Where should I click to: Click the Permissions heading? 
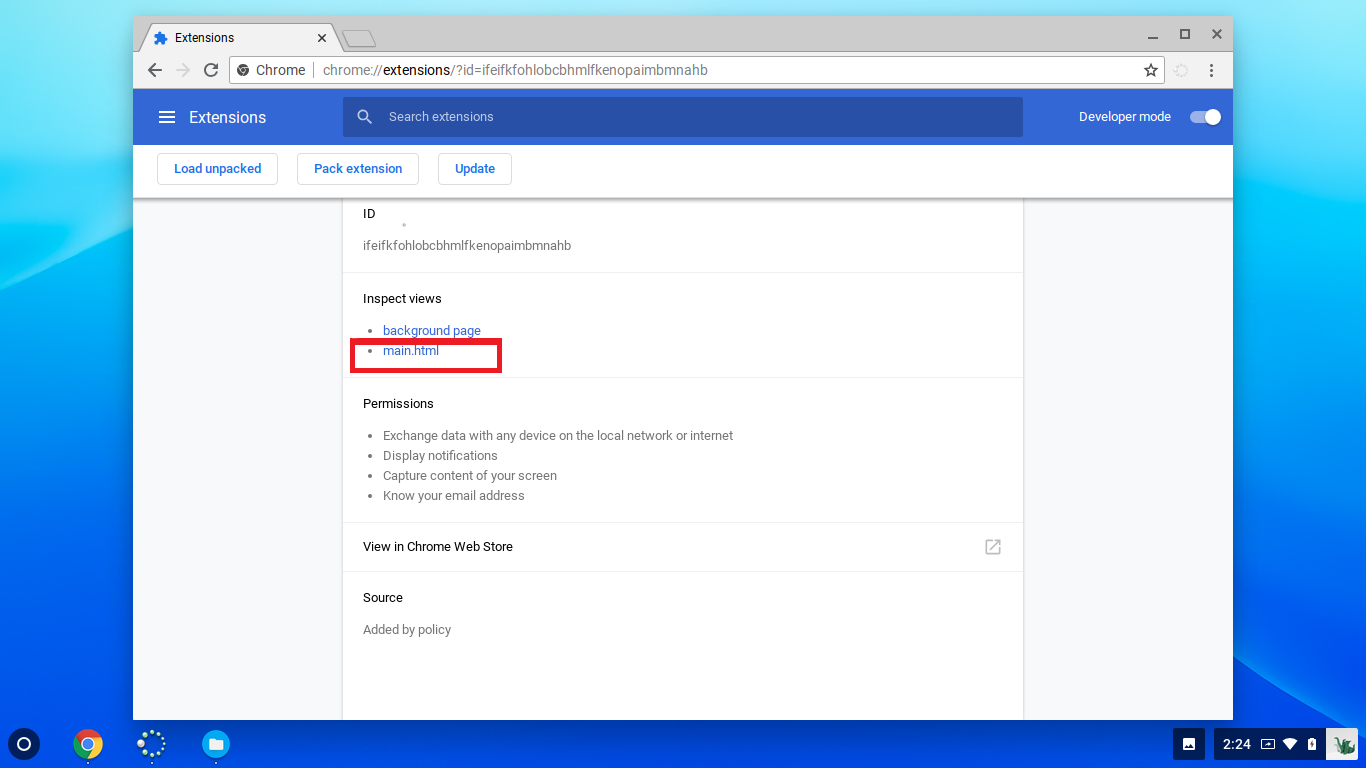pos(398,404)
